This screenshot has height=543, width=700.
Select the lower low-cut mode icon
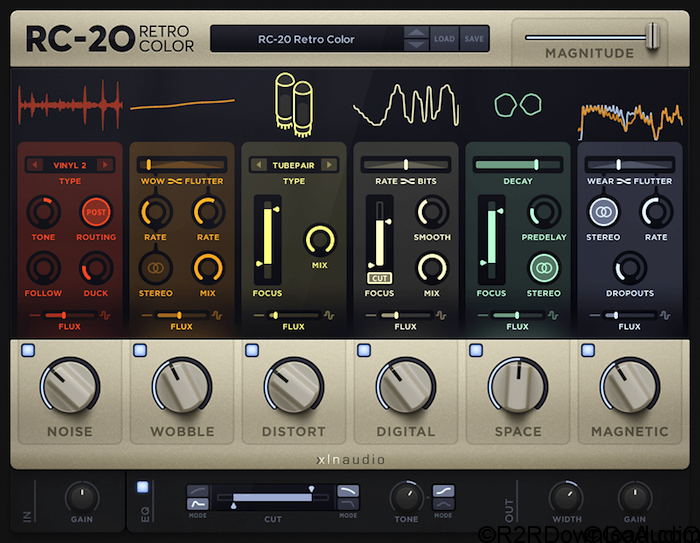[x=197, y=504]
